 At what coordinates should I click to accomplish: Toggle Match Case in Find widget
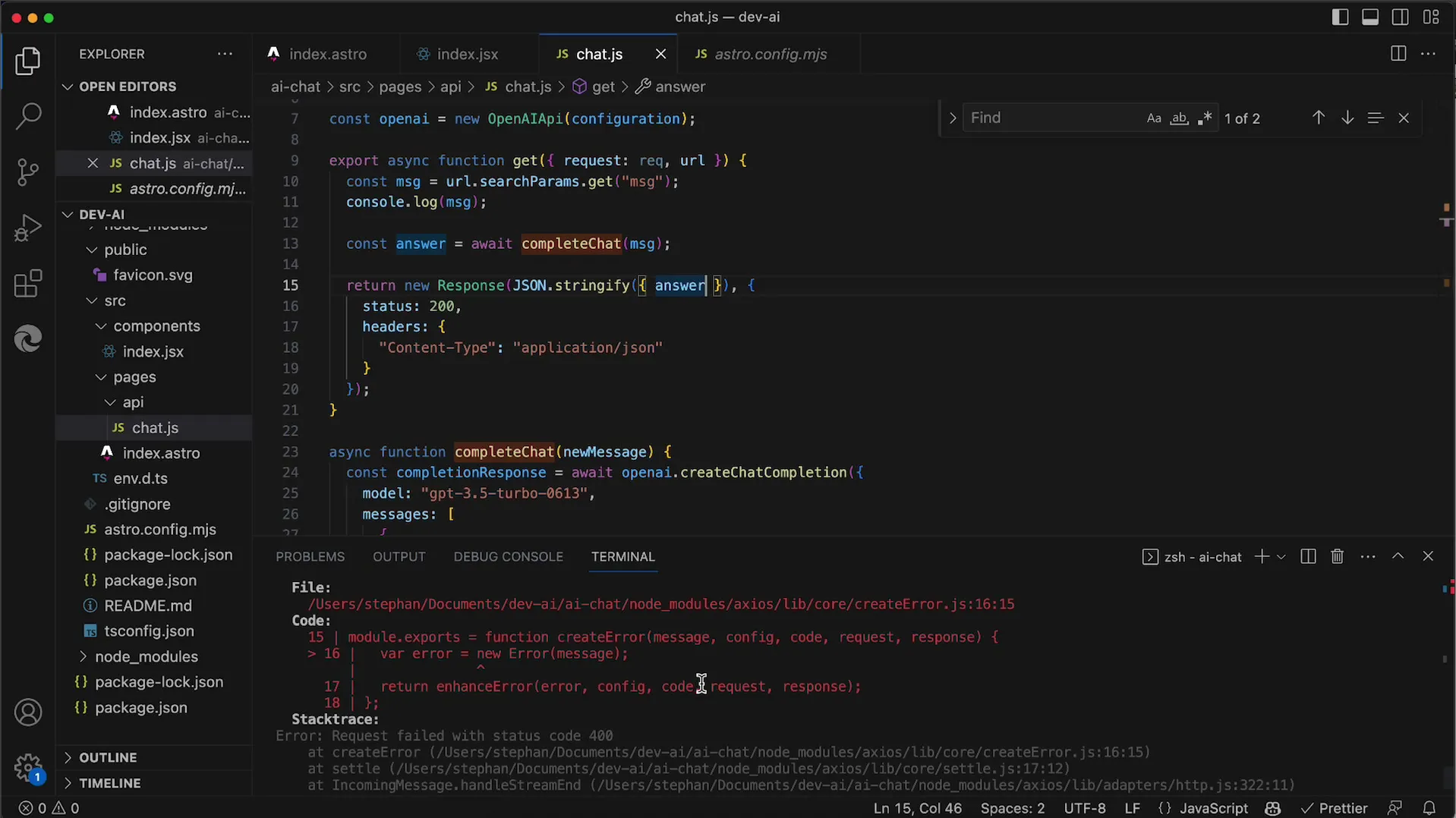point(1154,118)
